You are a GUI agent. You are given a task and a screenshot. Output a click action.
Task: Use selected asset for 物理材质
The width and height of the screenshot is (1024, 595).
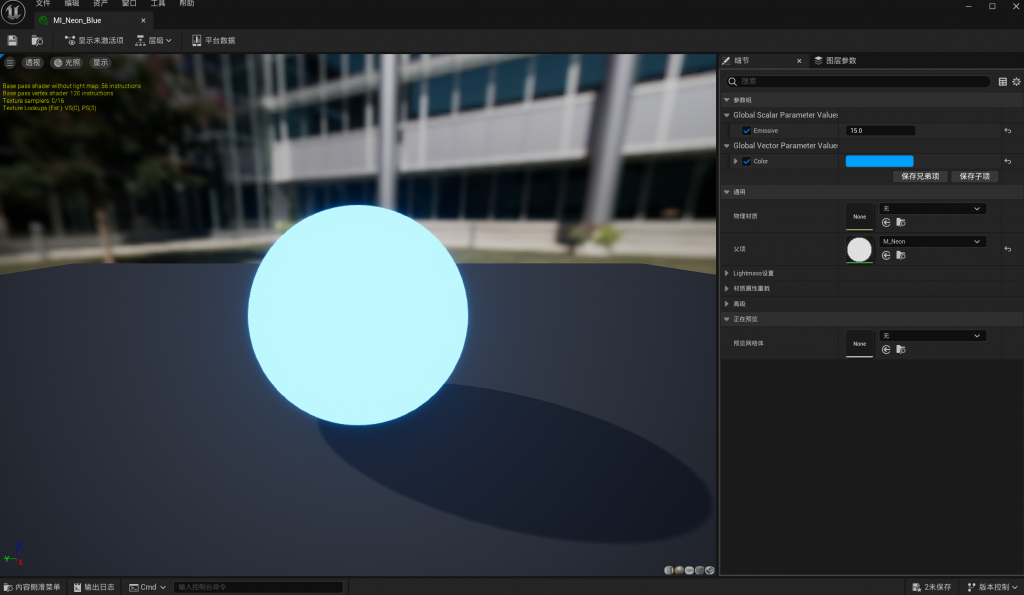coord(886,223)
